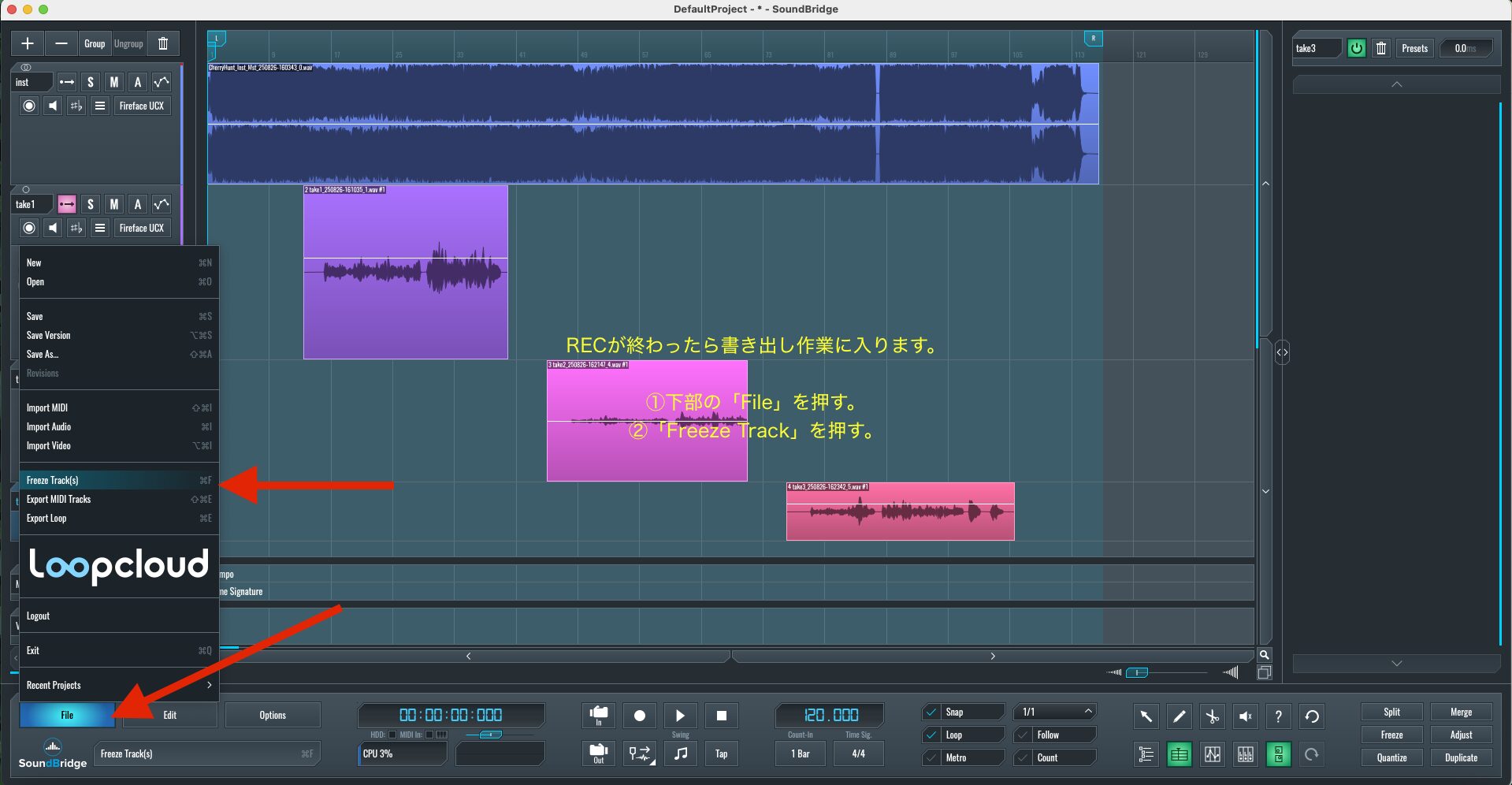The height and width of the screenshot is (785, 1512).
Task: Arm record on the inst track
Action: pos(29,106)
